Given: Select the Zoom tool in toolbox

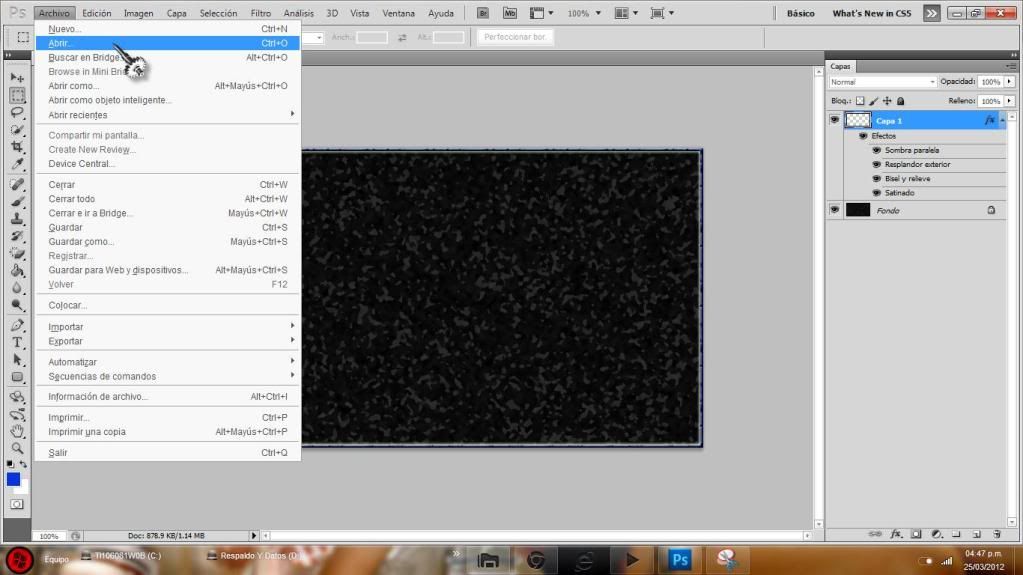Looking at the screenshot, I should (17, 448).
